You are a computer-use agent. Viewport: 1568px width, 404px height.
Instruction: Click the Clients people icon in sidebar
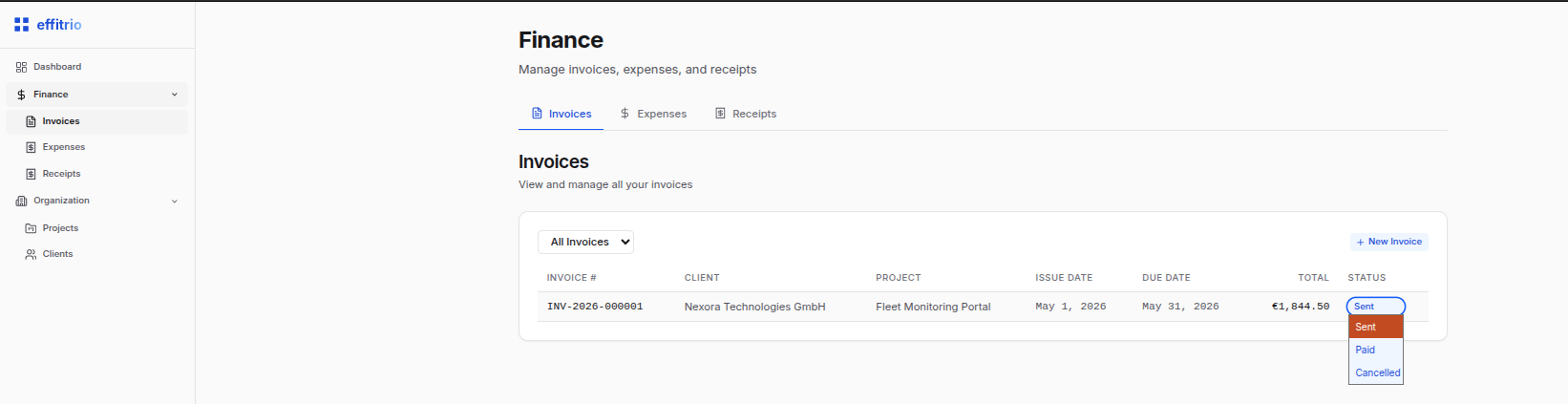coord(31,254)
